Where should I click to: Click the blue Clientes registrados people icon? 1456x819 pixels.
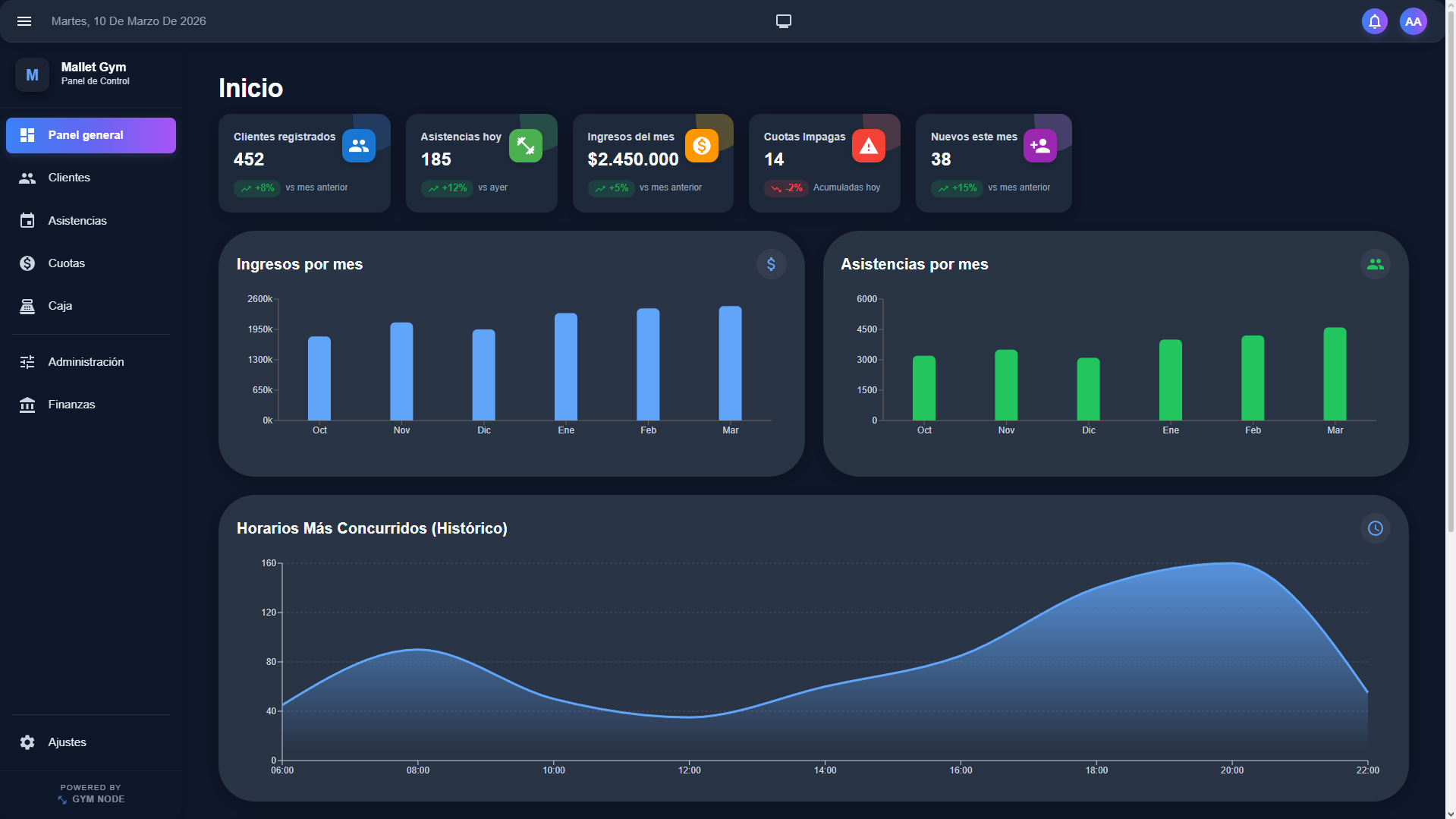tap(359, 146)
